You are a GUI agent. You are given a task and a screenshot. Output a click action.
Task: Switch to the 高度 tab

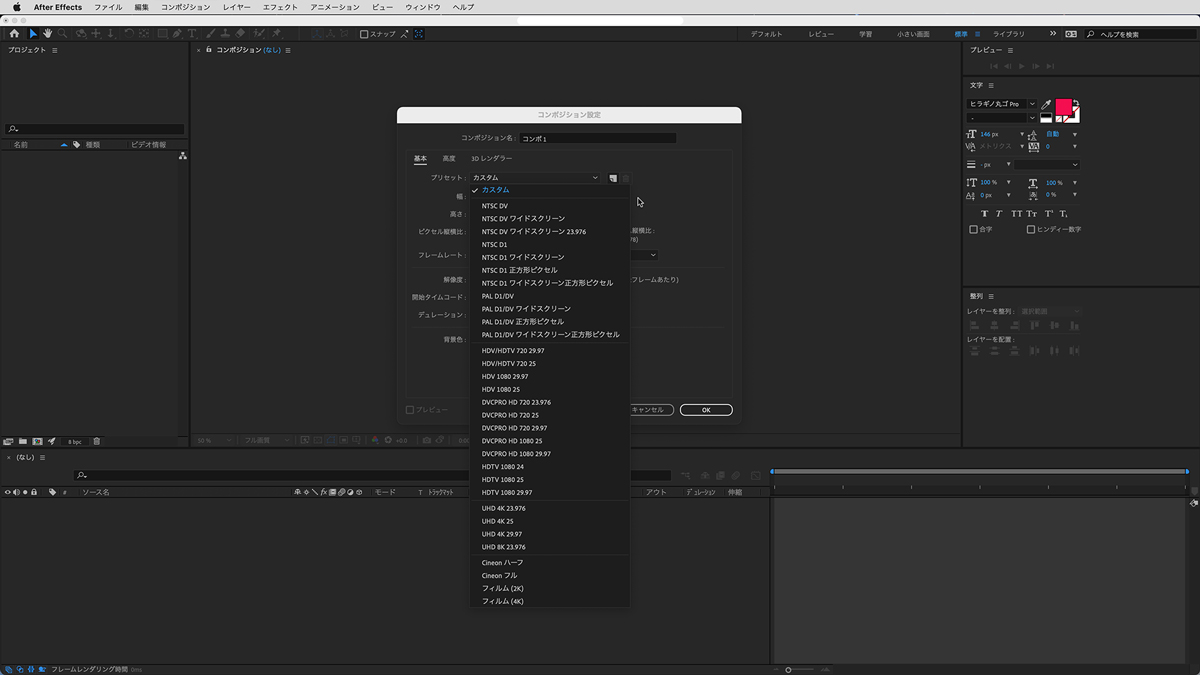tap(449, 158)
